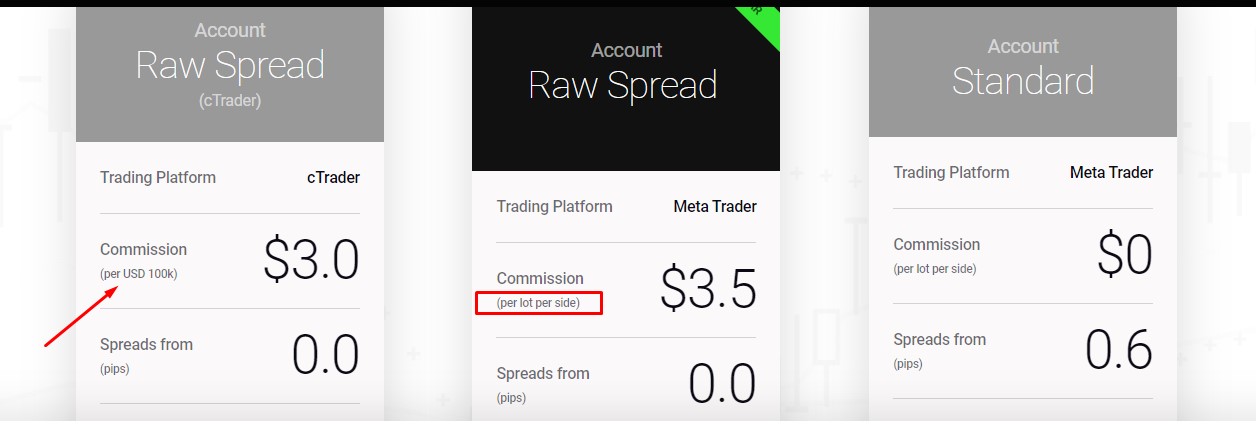Image resolution: width=1256 pixels, height=425 pixels.
Task: Click the Trading Platform label in the middle card
Action: [x=554, y=207]
